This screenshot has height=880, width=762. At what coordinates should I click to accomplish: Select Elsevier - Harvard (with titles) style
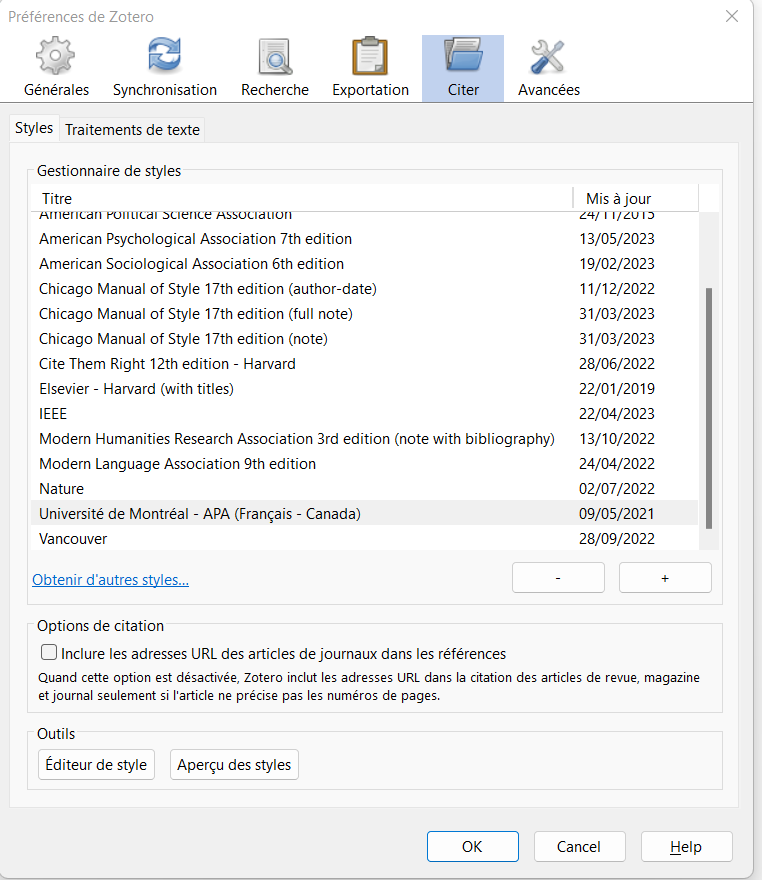click(365, 389)
